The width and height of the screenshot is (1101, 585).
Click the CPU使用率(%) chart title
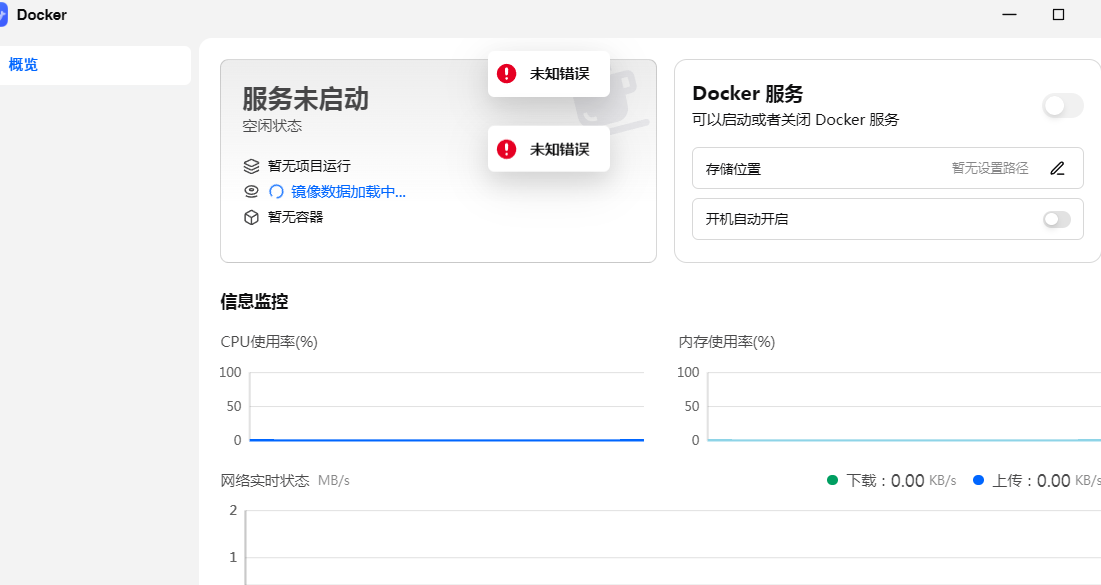(269, 342)
